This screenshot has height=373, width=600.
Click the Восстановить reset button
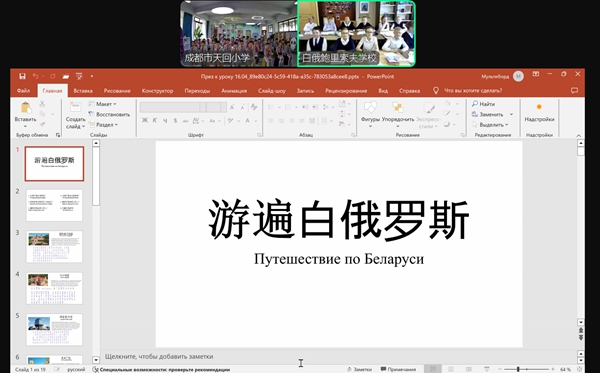(109, 114)
